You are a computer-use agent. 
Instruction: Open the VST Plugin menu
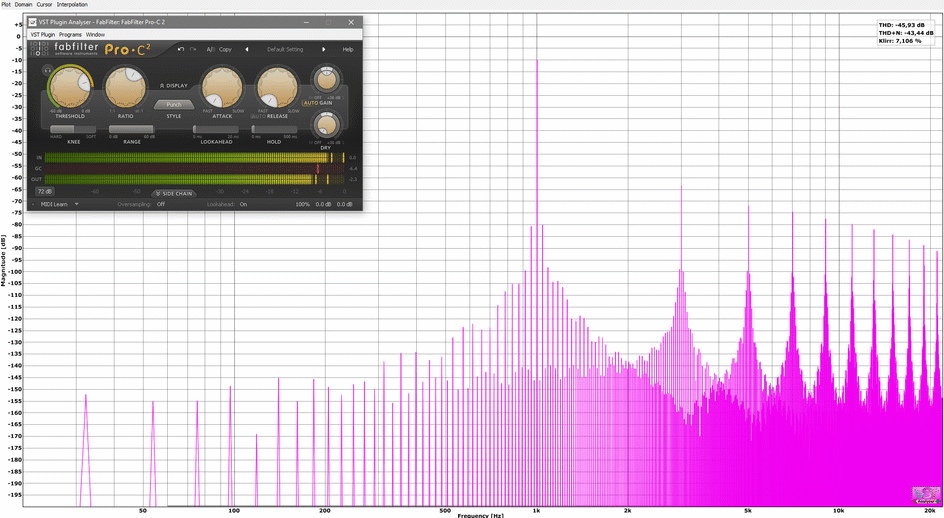pyautogui.click(x=43, y=35)
